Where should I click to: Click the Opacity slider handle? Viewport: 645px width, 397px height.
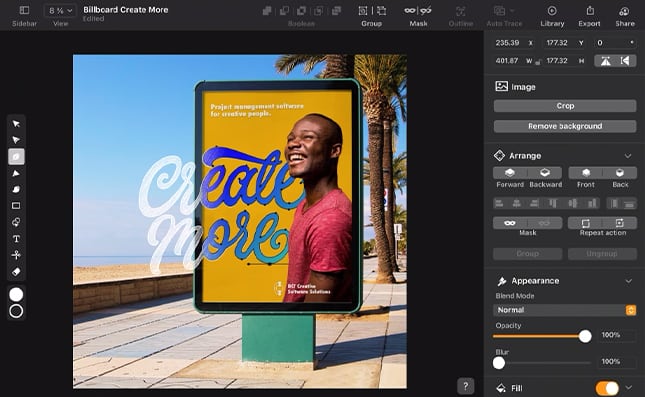(x=585, y=336)
